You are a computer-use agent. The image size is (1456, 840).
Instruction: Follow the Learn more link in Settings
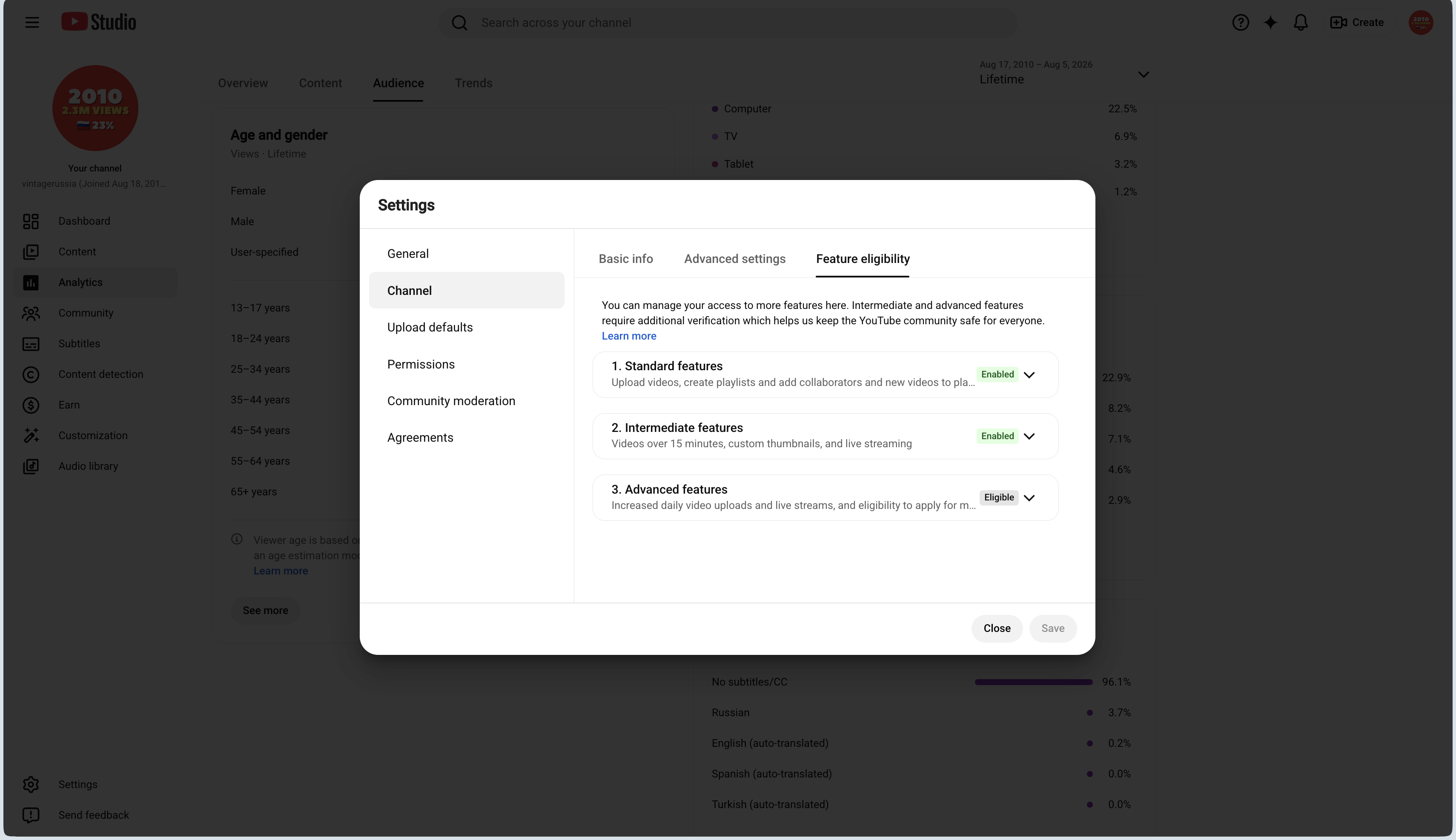click(628, 336)
